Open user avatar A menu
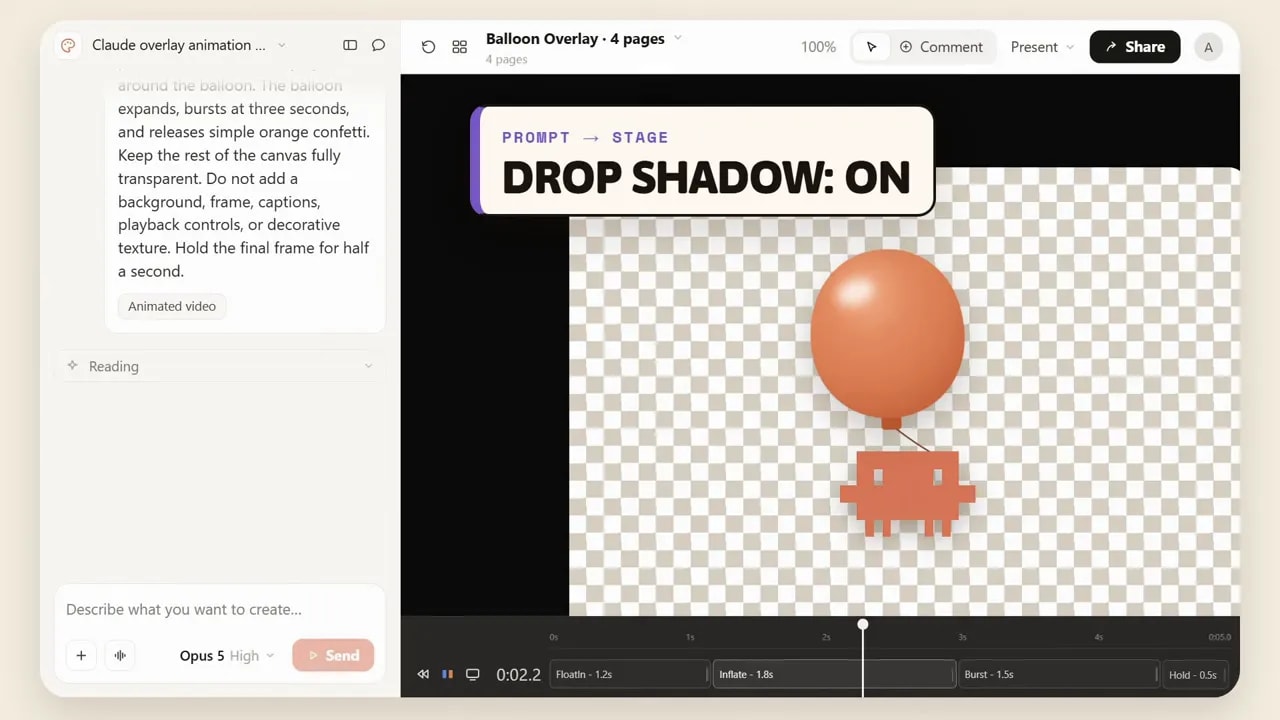This screenshot has width=1280, height=720. [1208, 47]
